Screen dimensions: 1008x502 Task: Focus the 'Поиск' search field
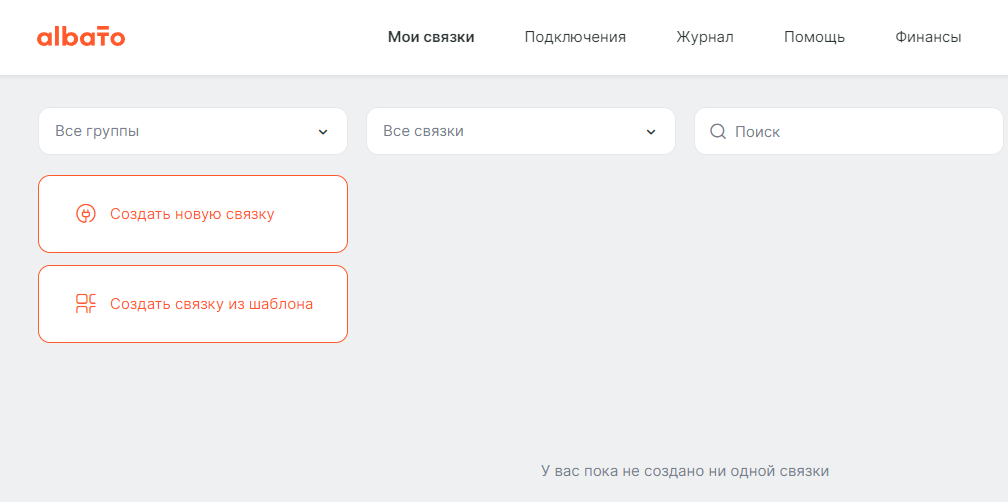[860, 131]
